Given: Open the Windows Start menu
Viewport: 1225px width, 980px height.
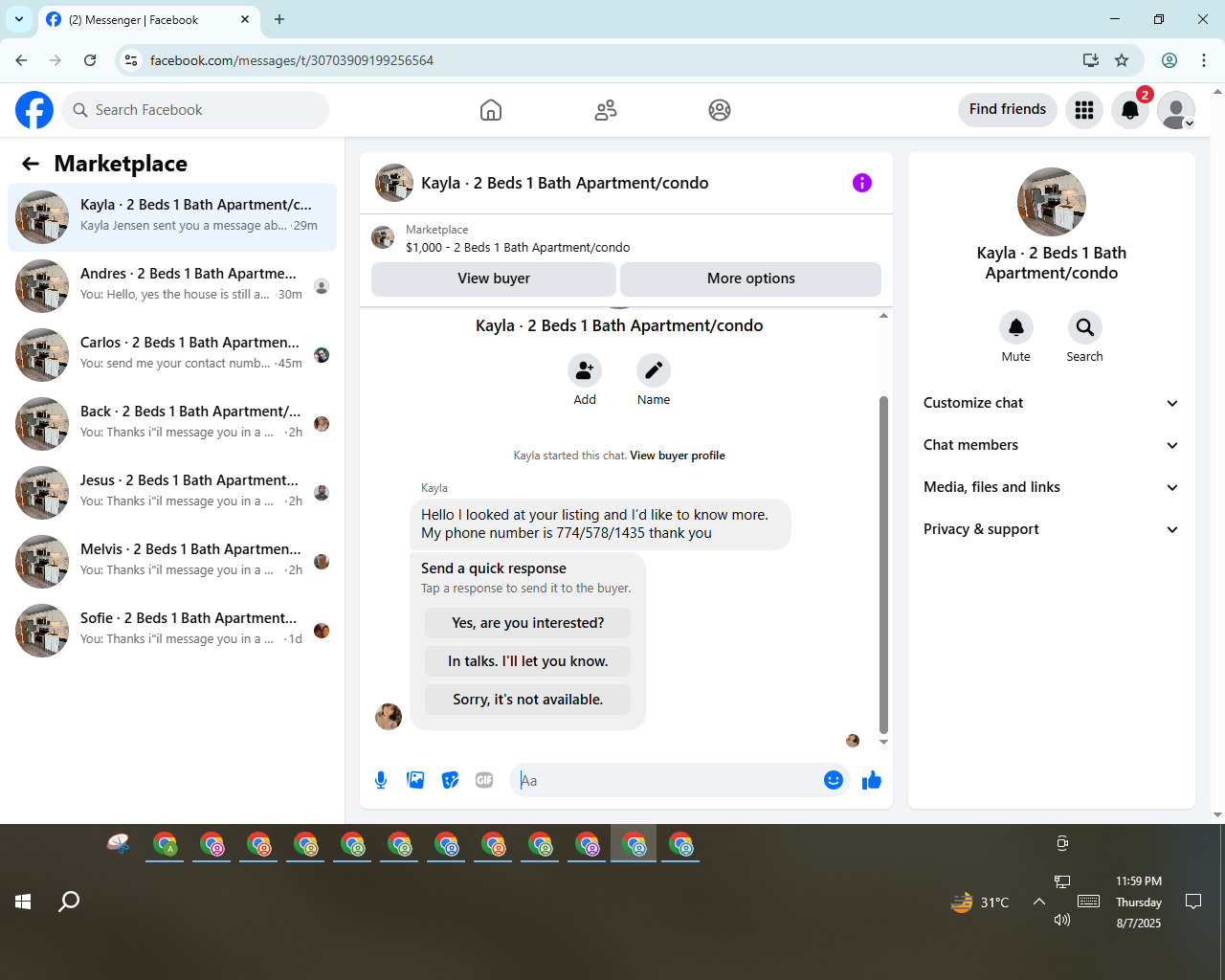Looking at the screenshot, I should tap(23, 902).
